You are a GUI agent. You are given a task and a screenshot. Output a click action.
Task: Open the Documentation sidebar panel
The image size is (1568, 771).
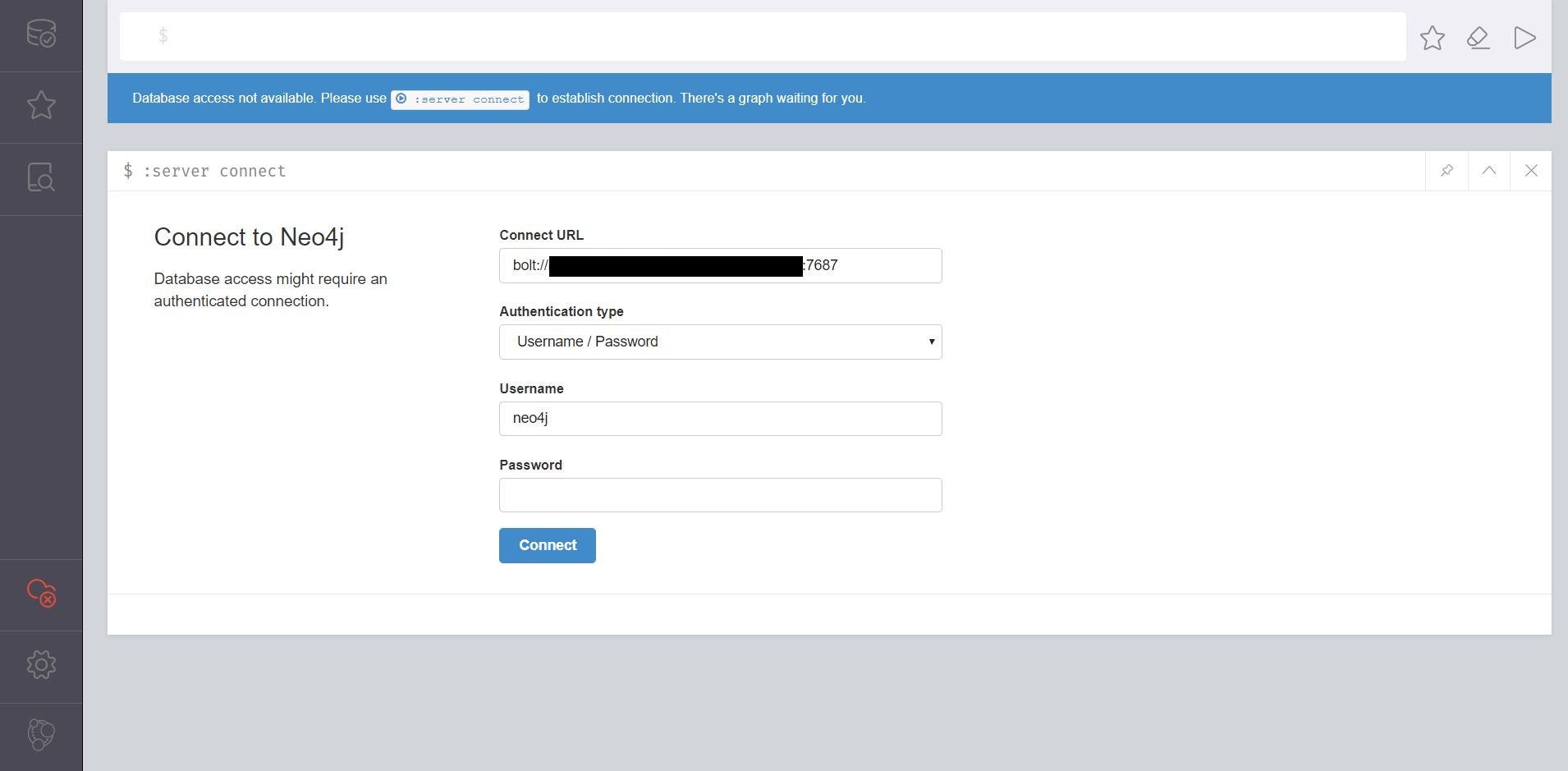coord(40,177)
